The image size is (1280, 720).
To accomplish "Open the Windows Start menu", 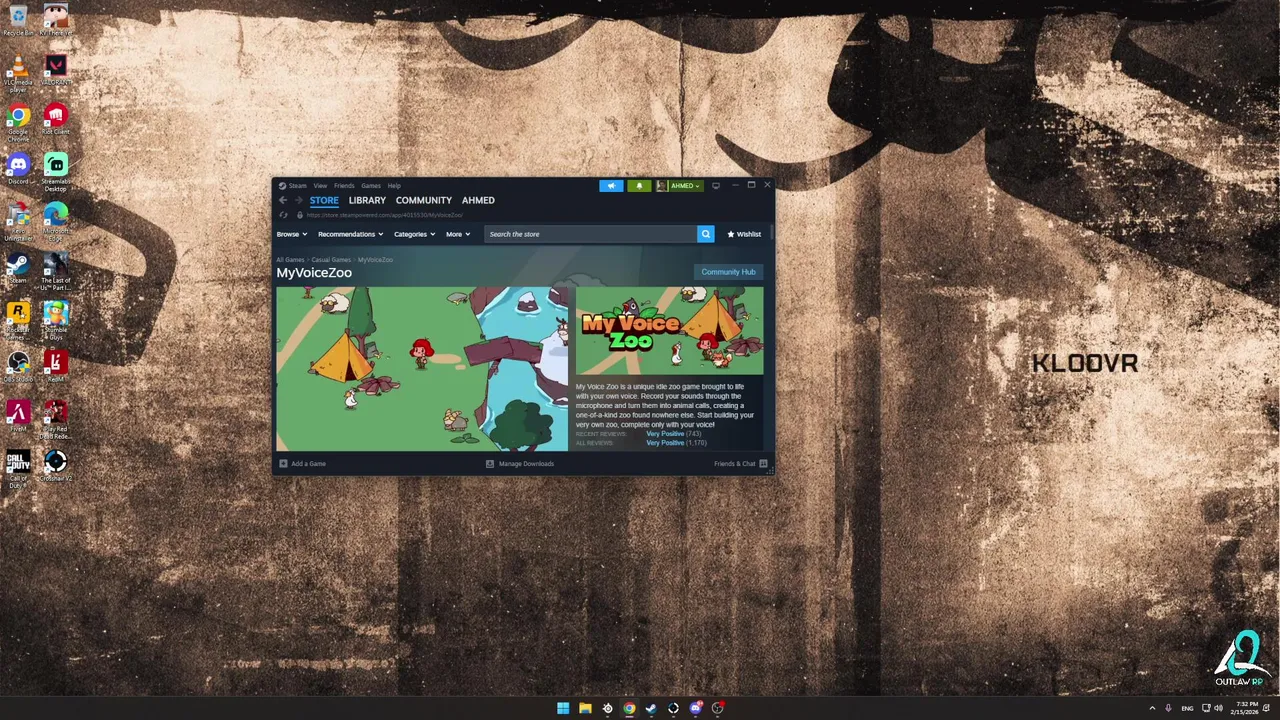I will pyautogui.click(x=563, y=708).
